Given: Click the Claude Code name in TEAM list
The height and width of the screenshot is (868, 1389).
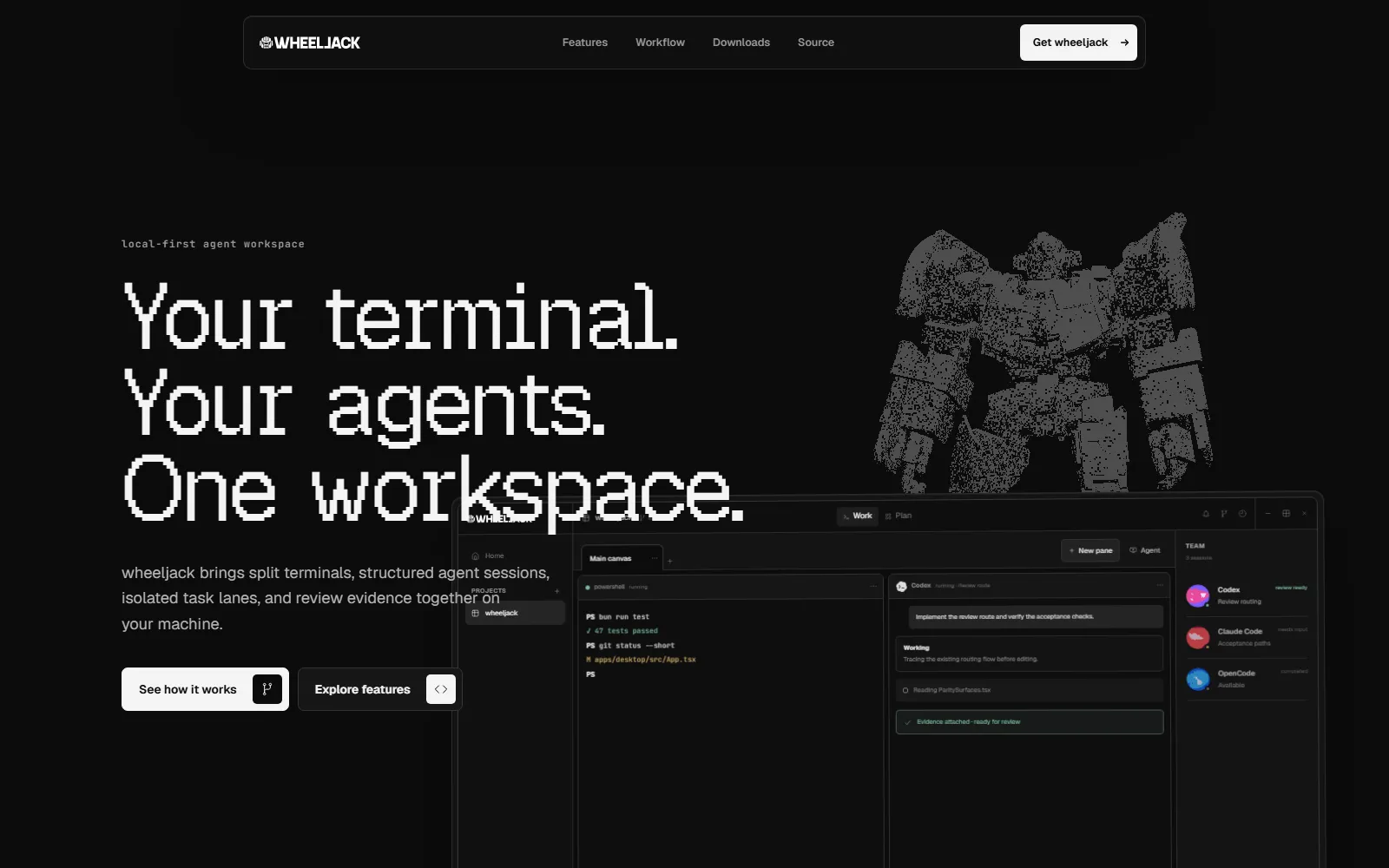Looking at the screenshot, I should (1240, 631).
